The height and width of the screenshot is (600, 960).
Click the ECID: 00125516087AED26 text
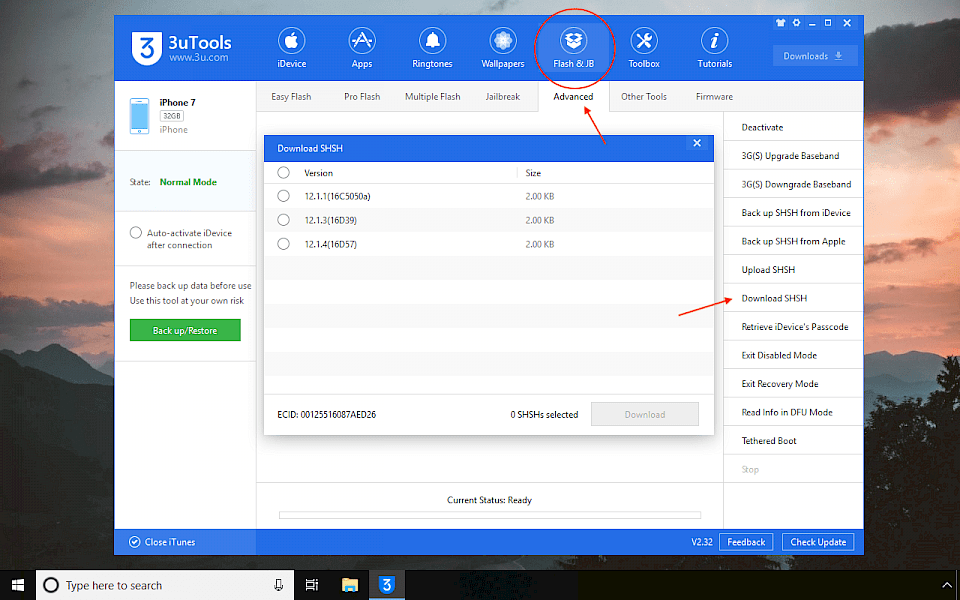click(x=326, y=414)
